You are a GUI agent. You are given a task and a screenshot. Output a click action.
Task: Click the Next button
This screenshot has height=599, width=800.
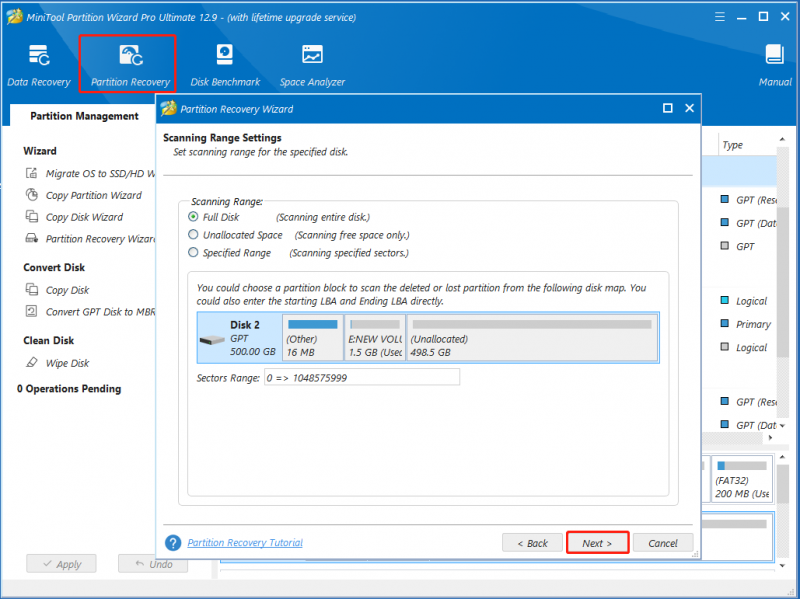(x=597, y=543)
